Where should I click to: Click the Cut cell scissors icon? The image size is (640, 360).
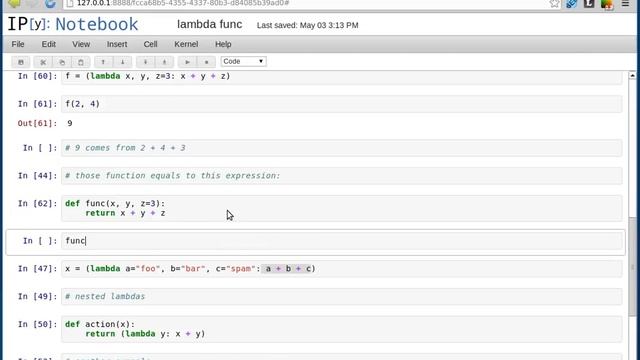(43, 62)
